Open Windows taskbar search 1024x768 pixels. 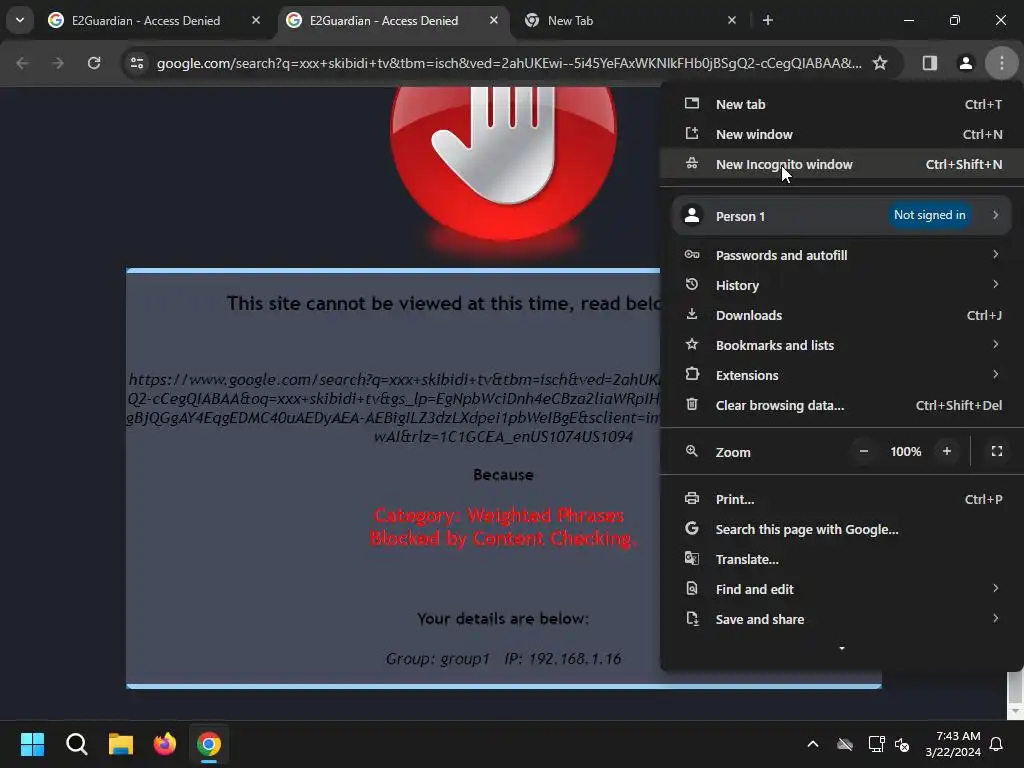tap(76, 744)
